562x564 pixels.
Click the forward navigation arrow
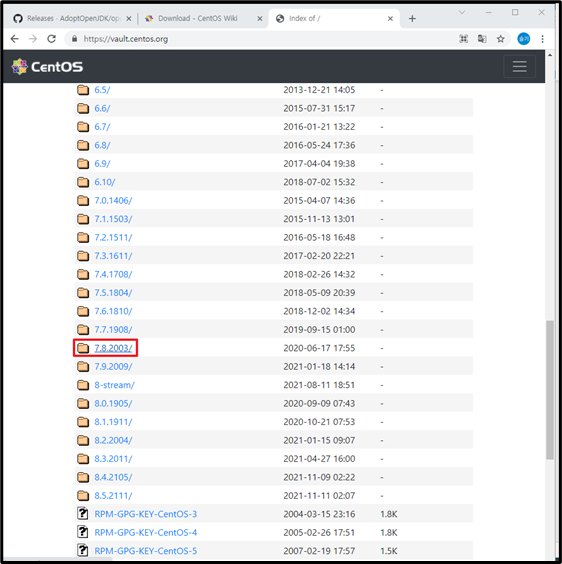[33, 39]
